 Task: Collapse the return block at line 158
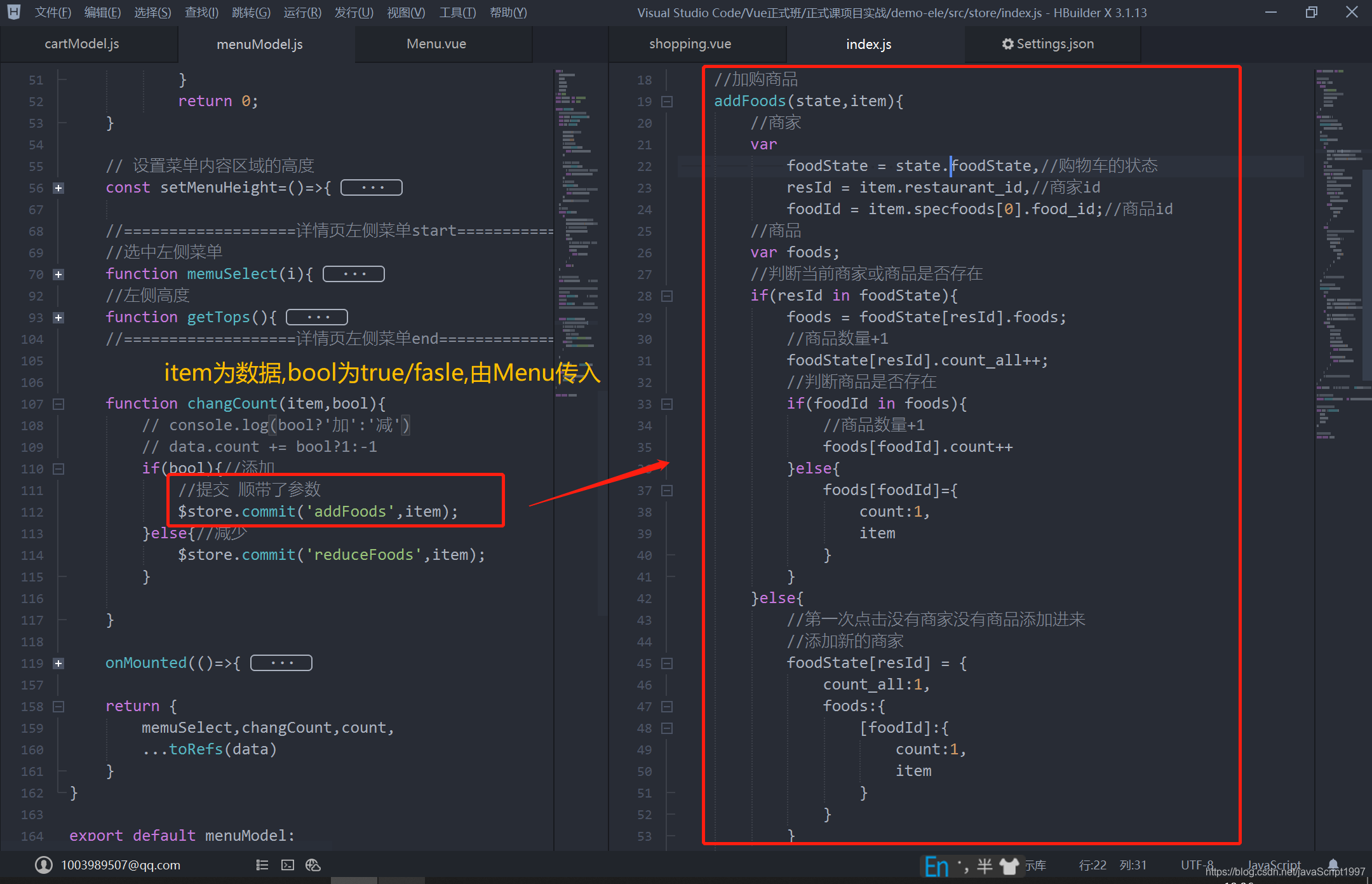click(x=58, y=707)
